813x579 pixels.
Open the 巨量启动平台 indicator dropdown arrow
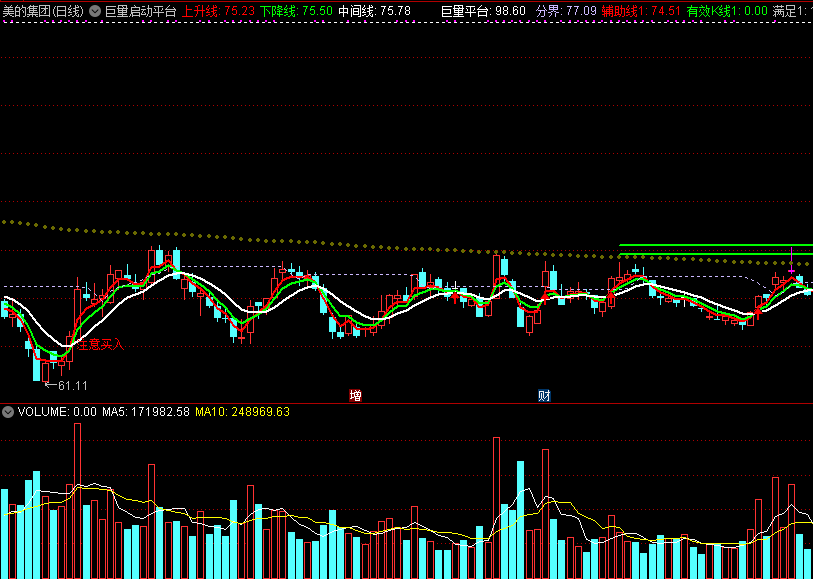95,11
